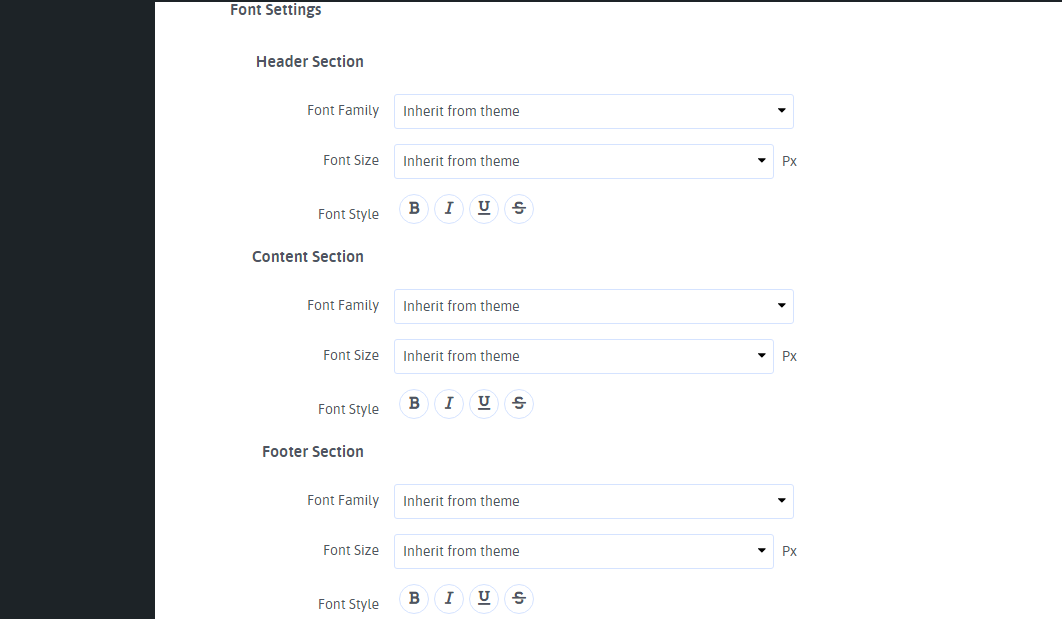Open Content Section Font Size dropdown
This screenshot has height=621, width=1062.
[x=584, y=356]
